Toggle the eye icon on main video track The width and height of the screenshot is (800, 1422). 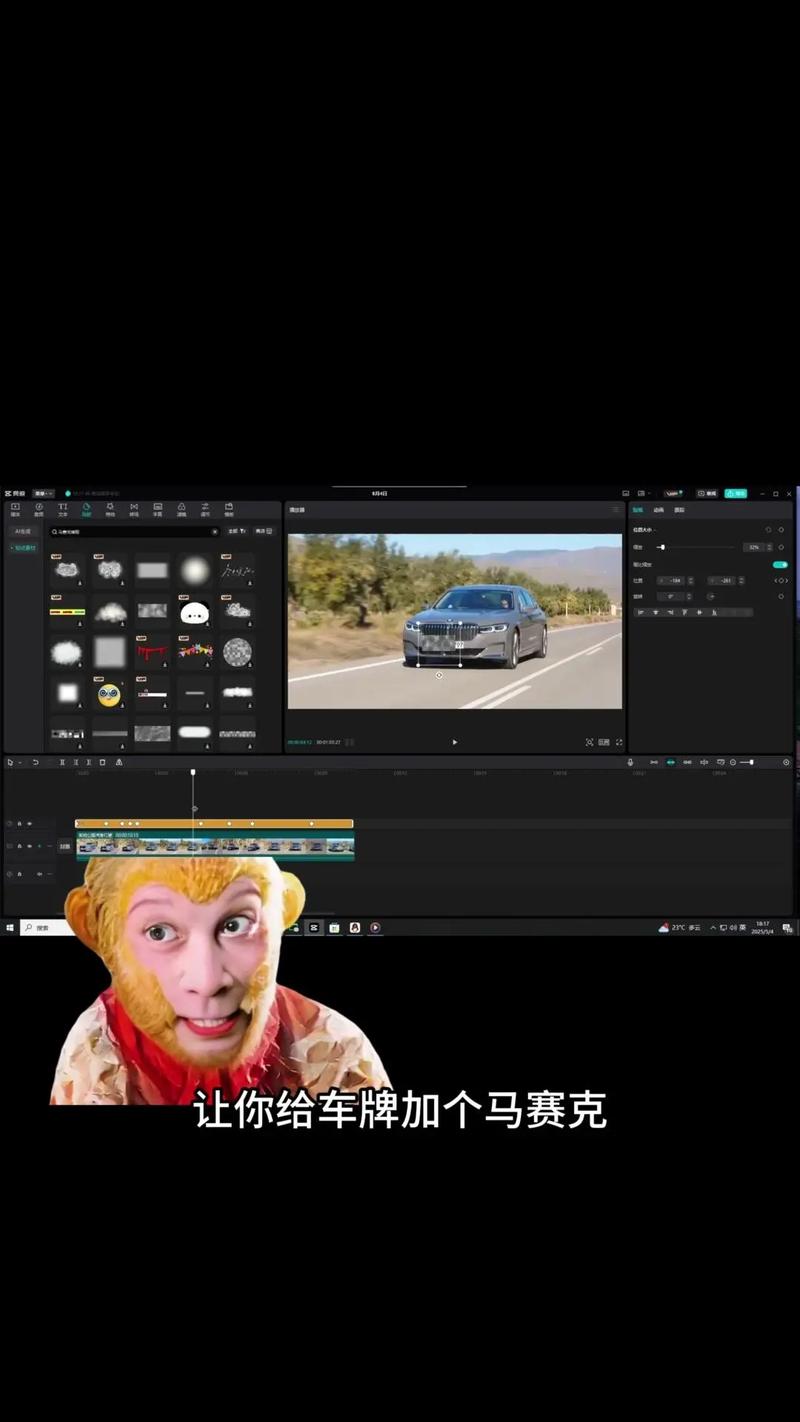(29, 846)
